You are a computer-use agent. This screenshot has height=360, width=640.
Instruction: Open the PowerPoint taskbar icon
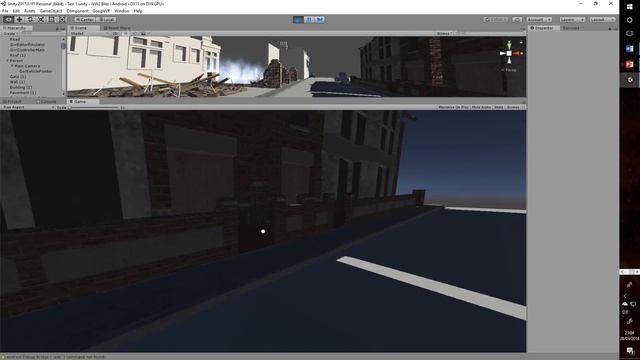pos(629,64)
